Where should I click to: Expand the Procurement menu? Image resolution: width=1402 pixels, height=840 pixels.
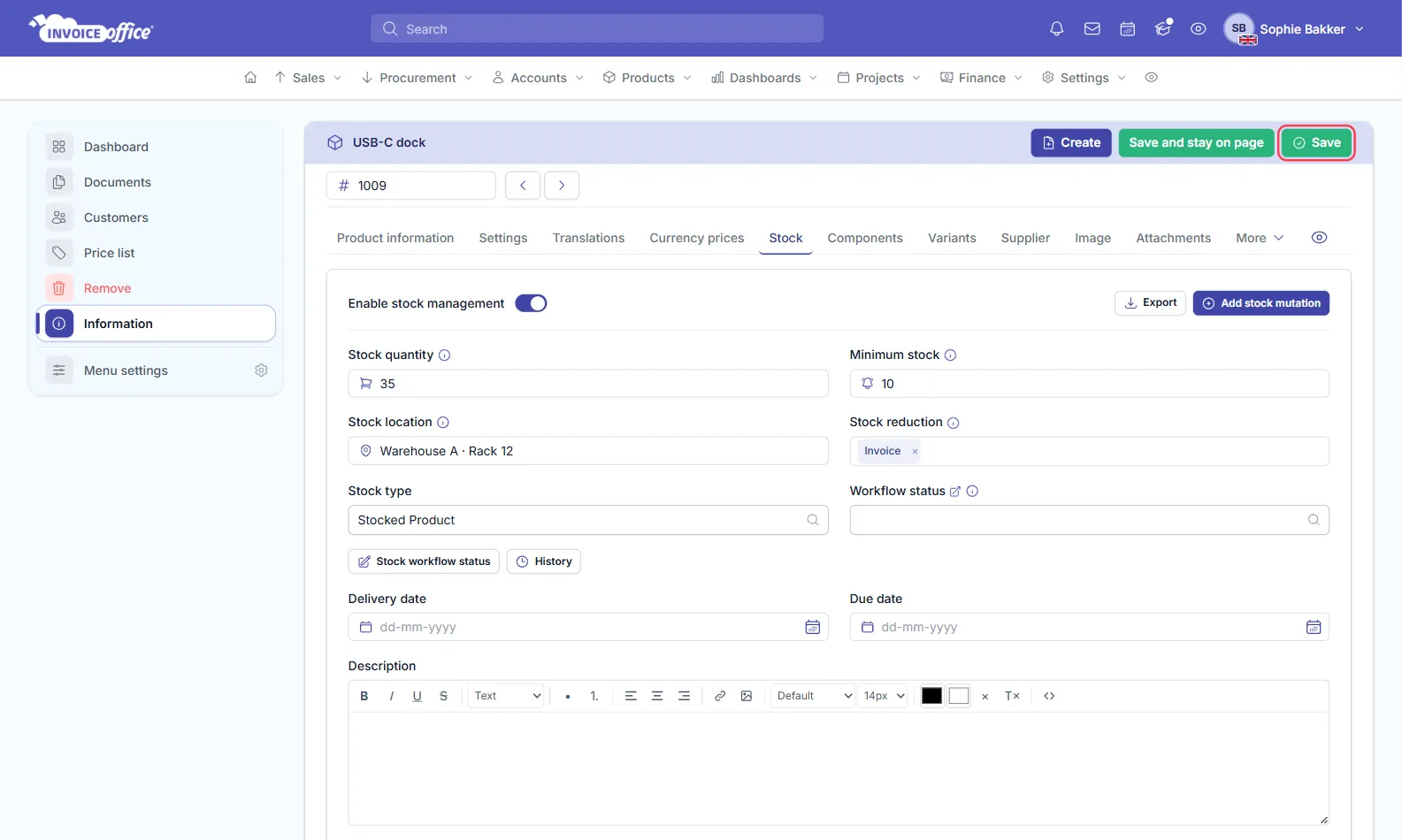point(417,78)
